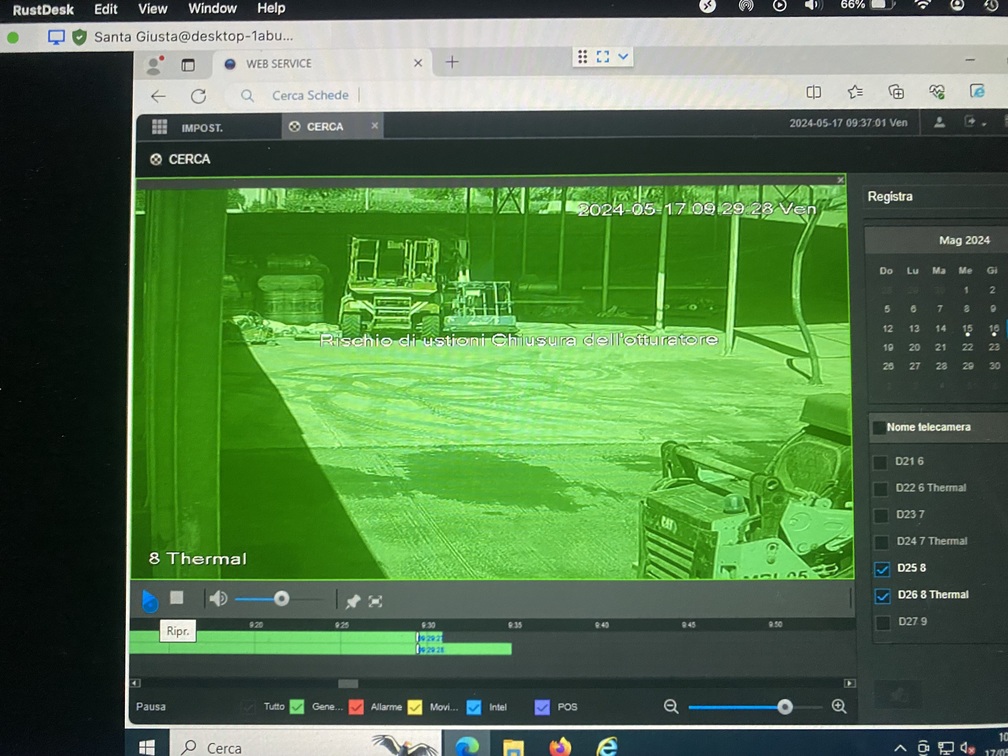The height and width of the screenshot is (756, 1008).
Task: Toggle the blue Intel record type checkbox
Action: (x=474, y=707)
